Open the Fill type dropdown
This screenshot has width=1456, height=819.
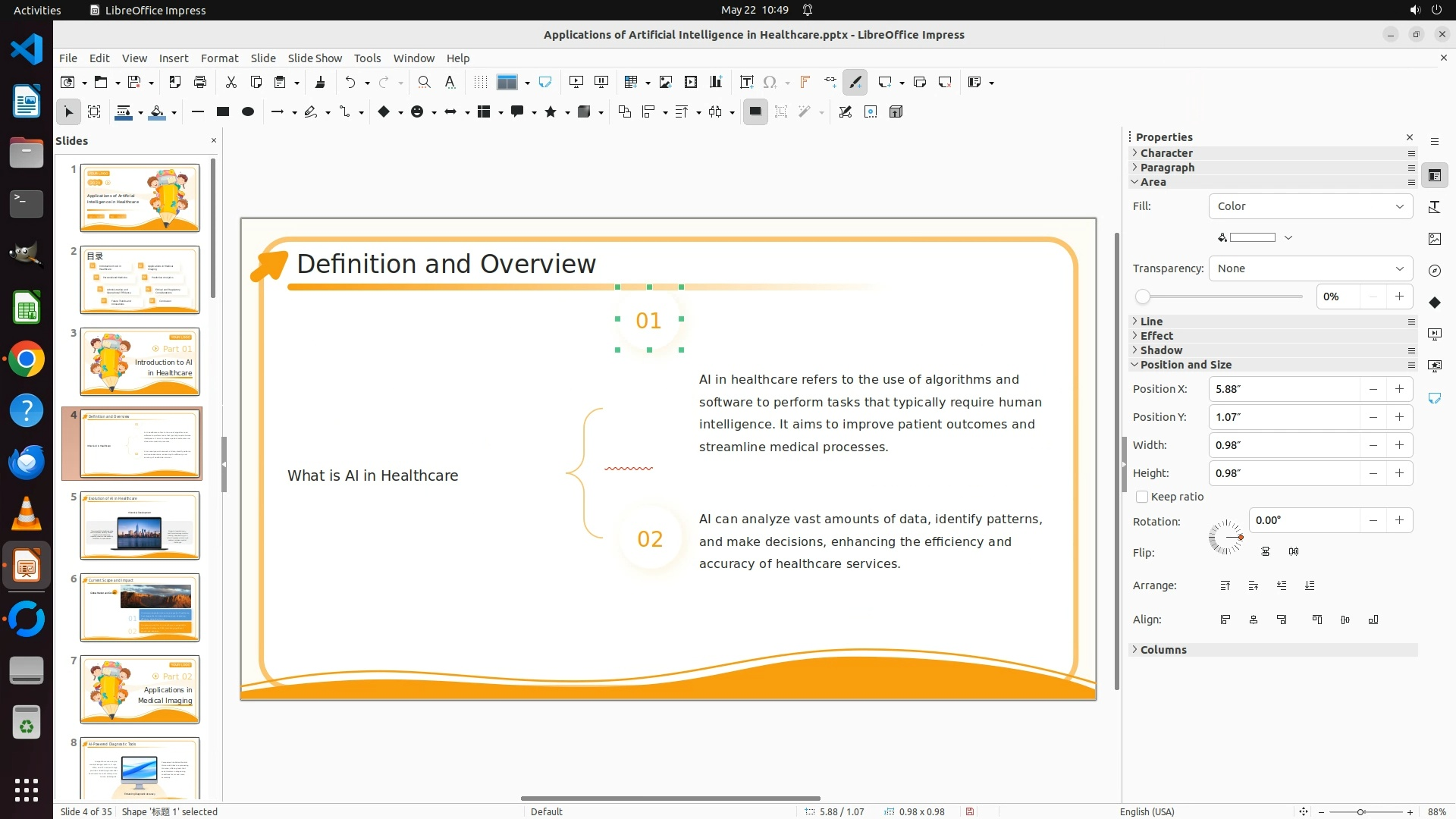1310,206
